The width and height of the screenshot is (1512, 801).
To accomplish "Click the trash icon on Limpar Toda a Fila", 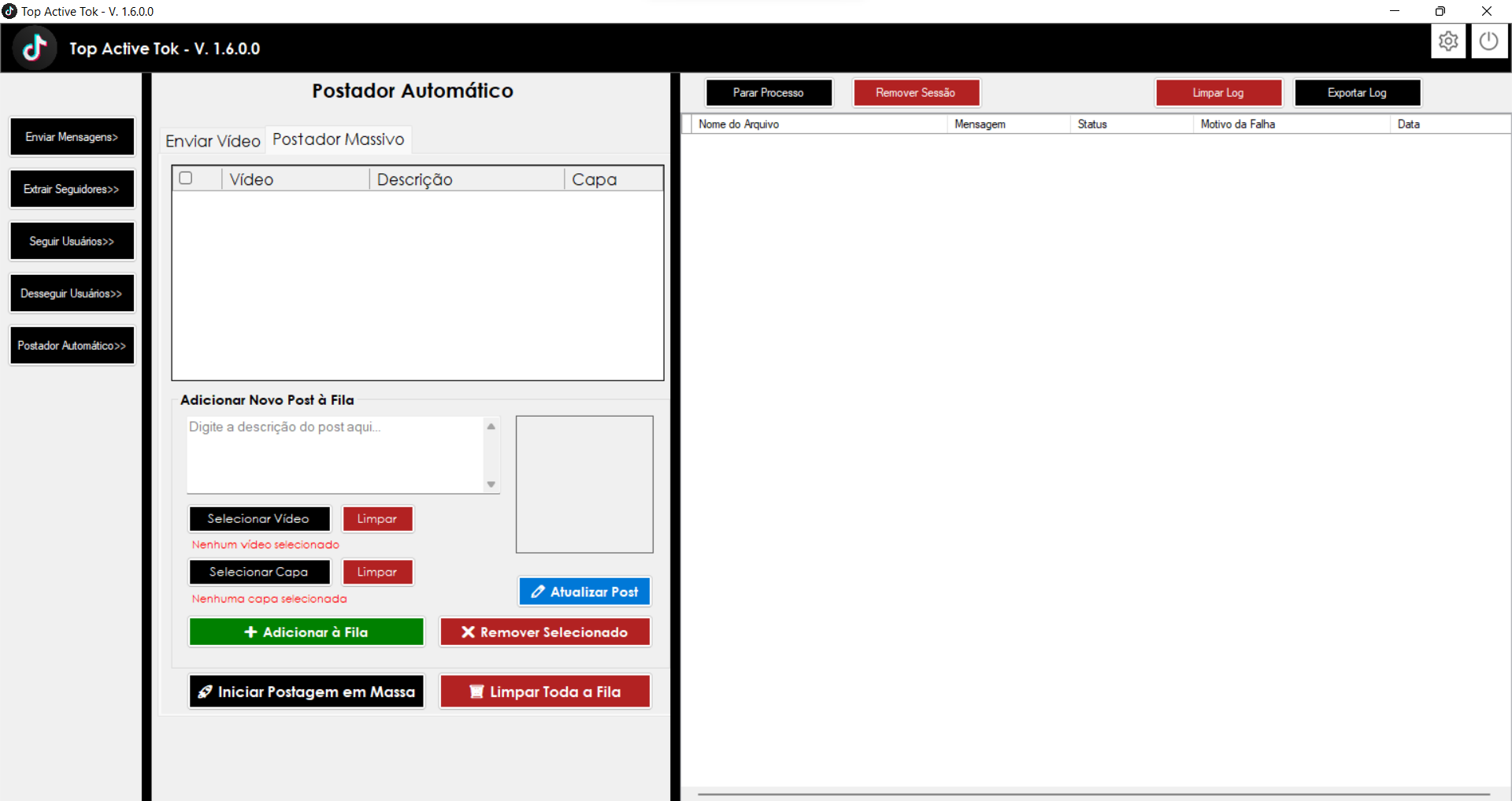I will [476, 691].
